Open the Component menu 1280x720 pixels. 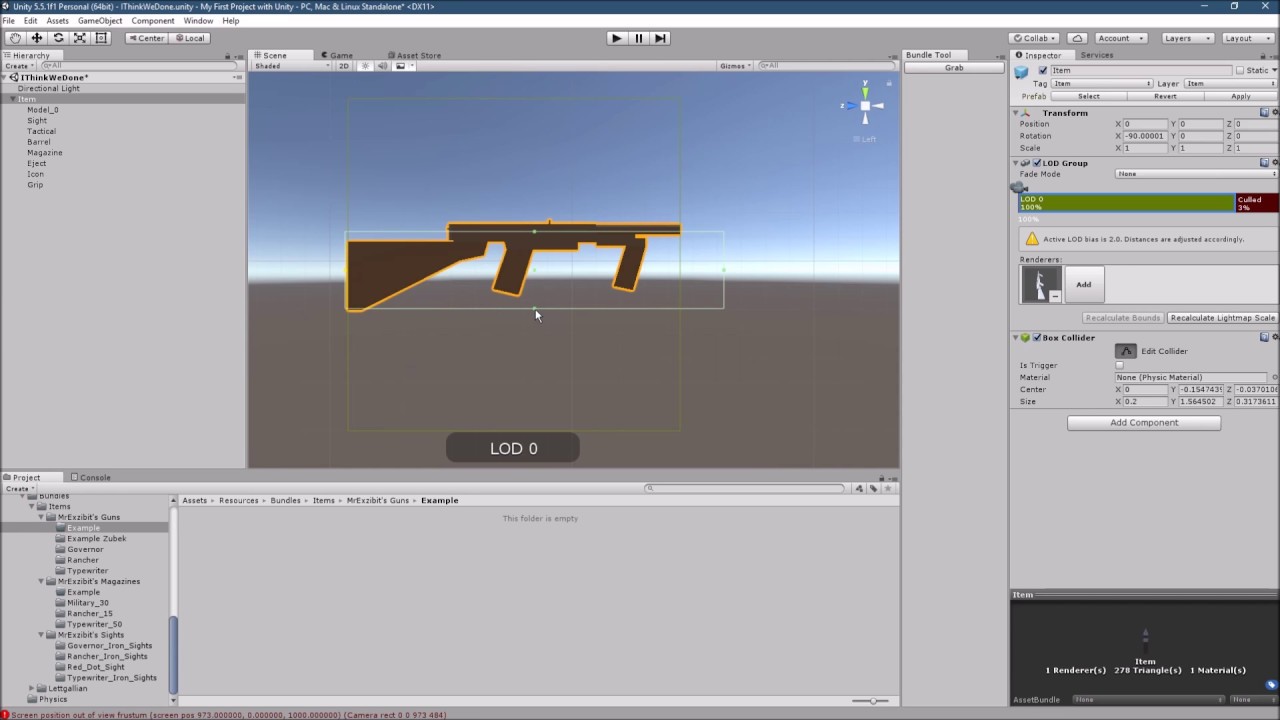tap(153, 21)
